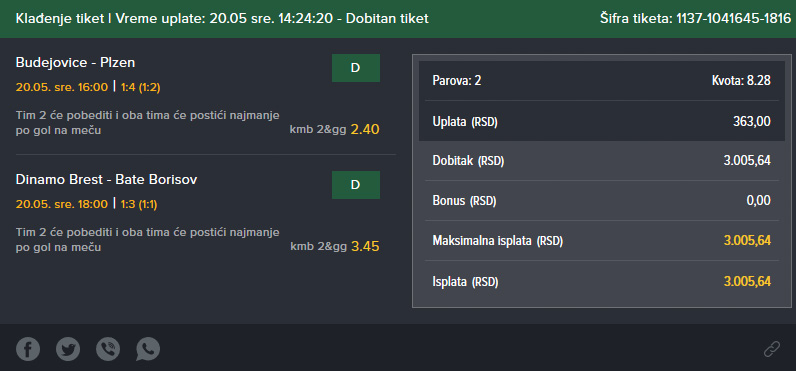Click the D status badge for Budejovice - Plzen
Viewport: 796px width, 371px height.
[356, 68]
